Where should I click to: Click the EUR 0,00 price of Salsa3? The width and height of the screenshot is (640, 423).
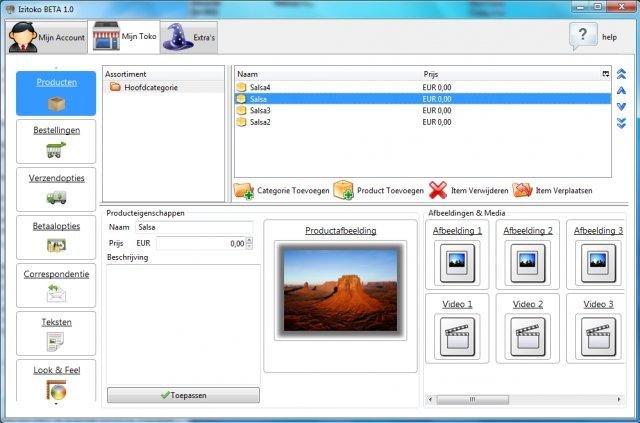437,110
